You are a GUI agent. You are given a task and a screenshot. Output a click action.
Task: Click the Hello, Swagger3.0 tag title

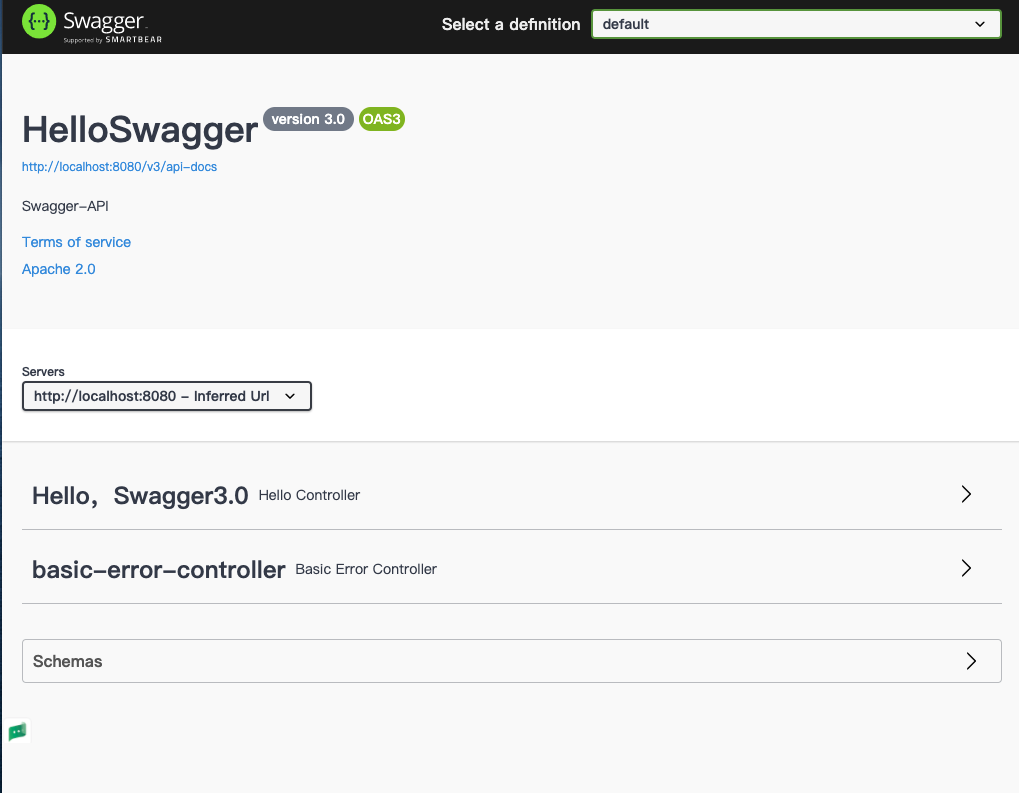coord(140,495)
